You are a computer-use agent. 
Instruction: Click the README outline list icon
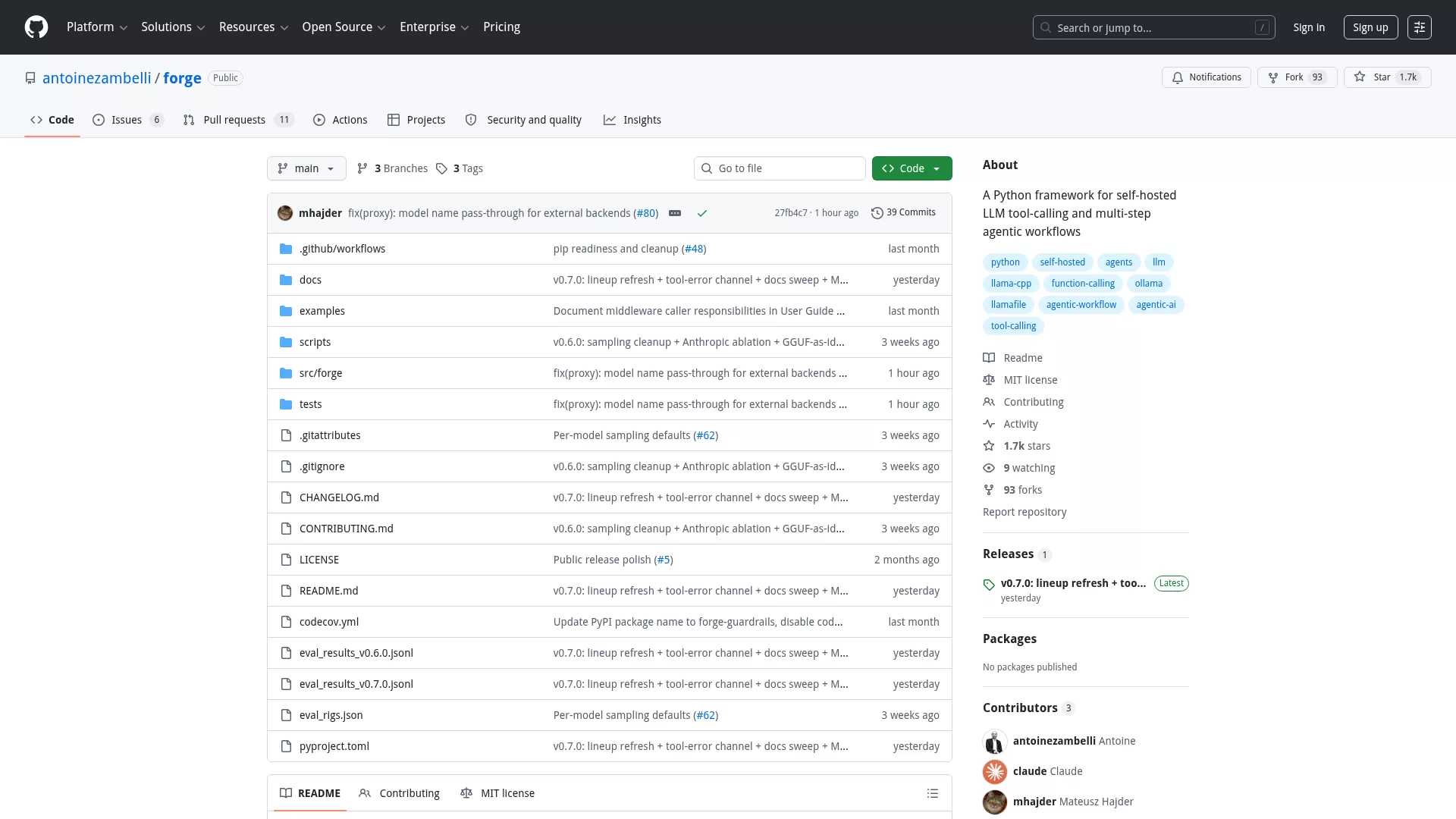coord(933,793)
